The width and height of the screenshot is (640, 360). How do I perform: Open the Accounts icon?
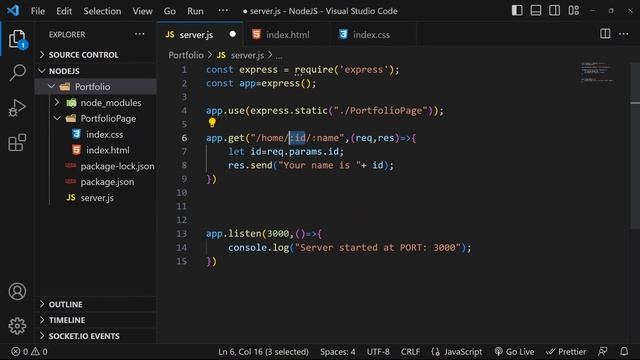17,291
